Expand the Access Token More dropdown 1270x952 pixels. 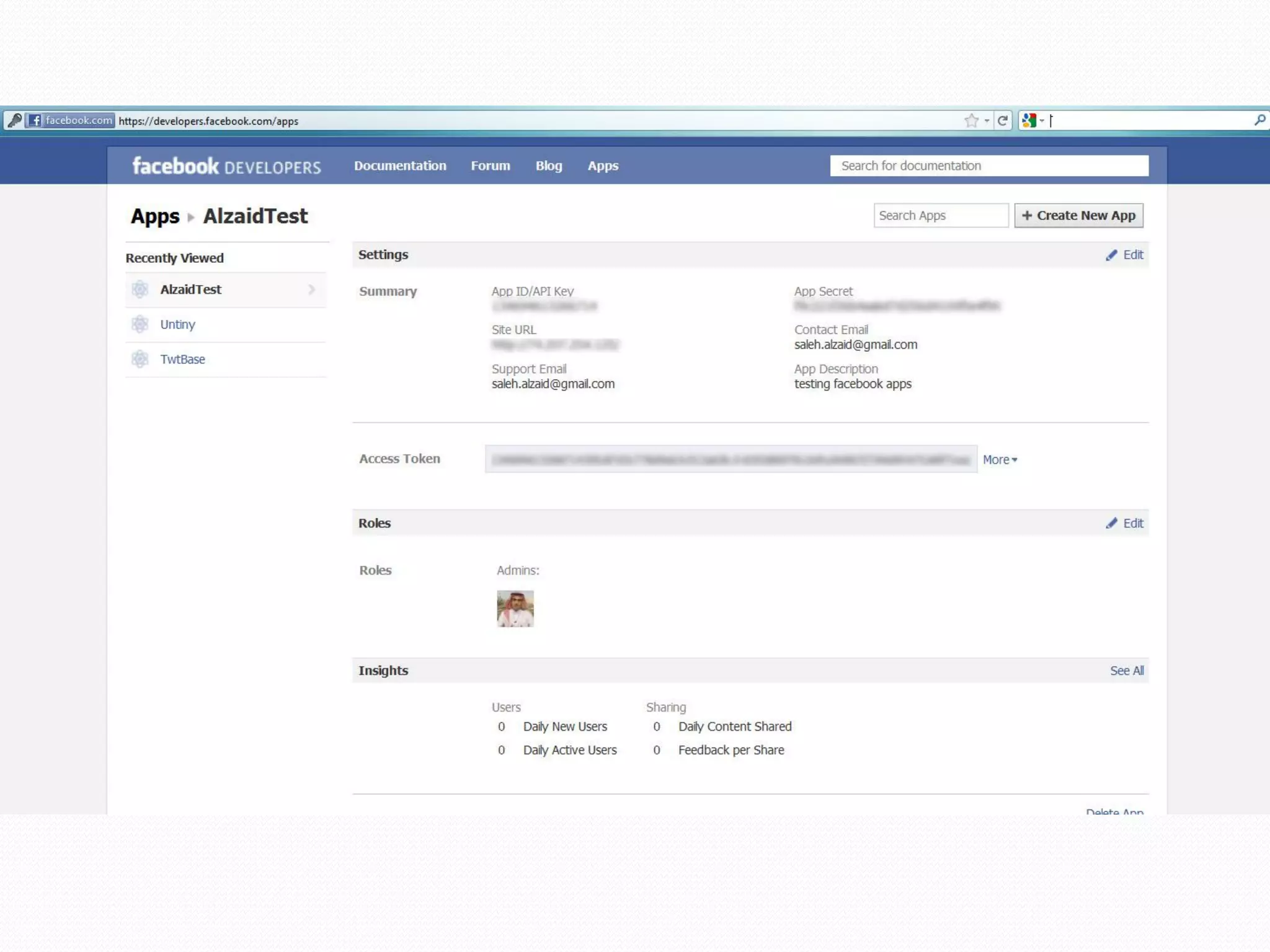[x=1000, y=459]
